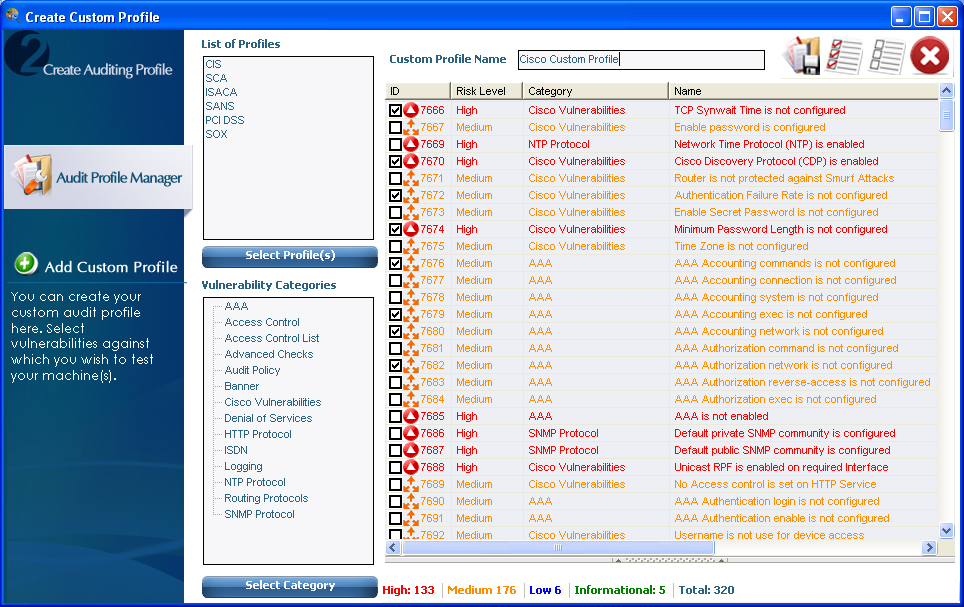This screenshot has height=607, width=964.
Task: Click the medium risk icon for ID 7667
Action: click(x=411, y=127)
